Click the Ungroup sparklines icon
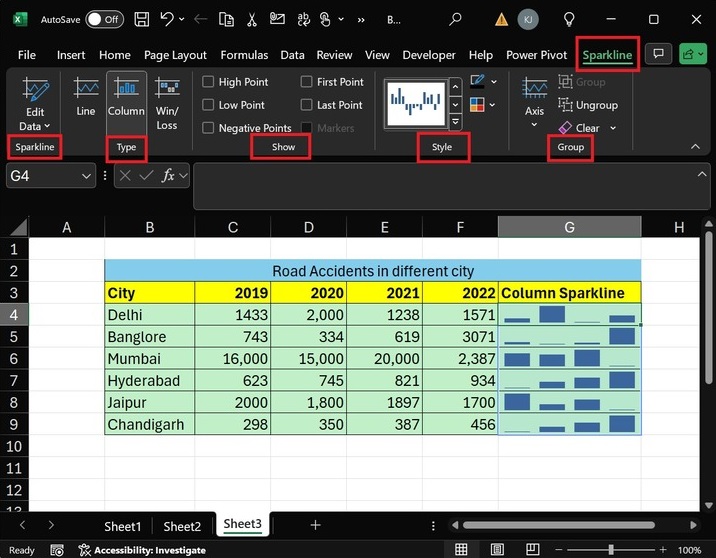 565,105
